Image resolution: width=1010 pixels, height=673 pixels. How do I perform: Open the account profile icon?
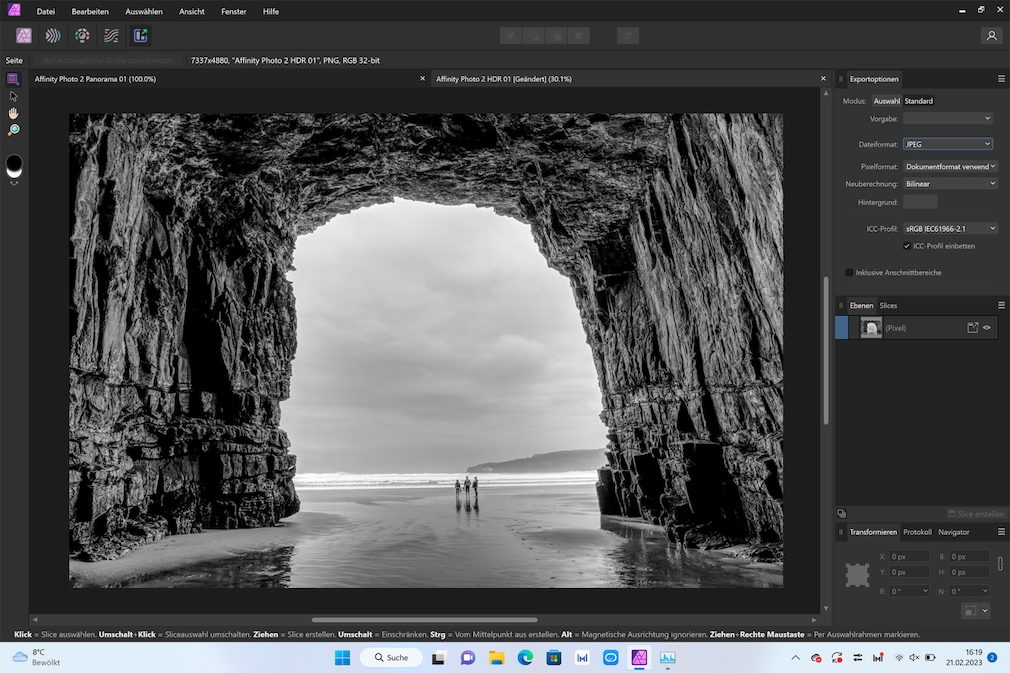coord(991,35)
